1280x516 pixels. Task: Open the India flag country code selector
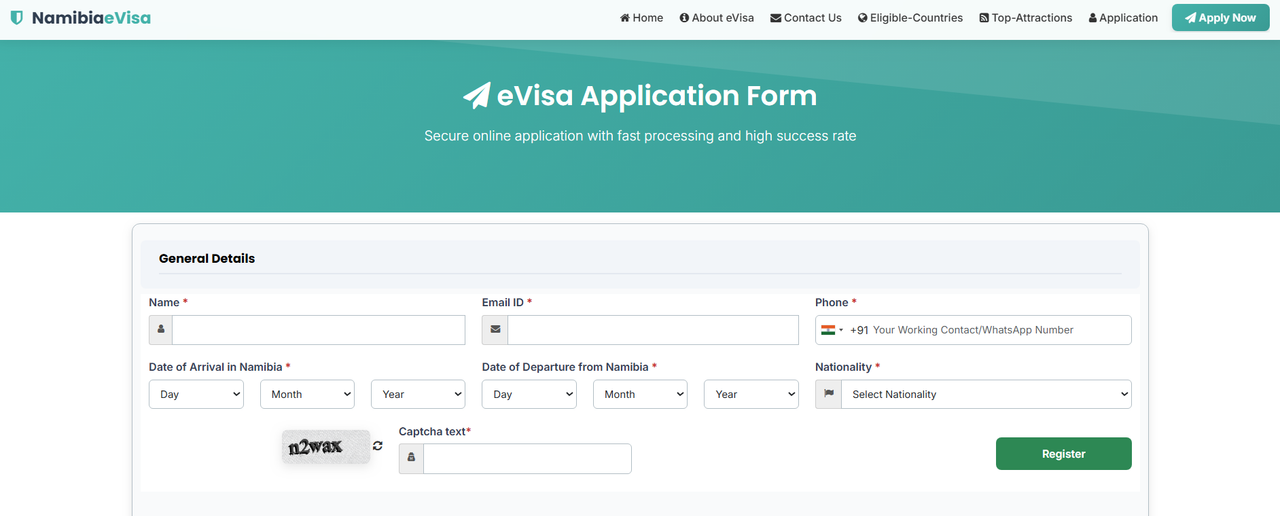click(832, 330)
